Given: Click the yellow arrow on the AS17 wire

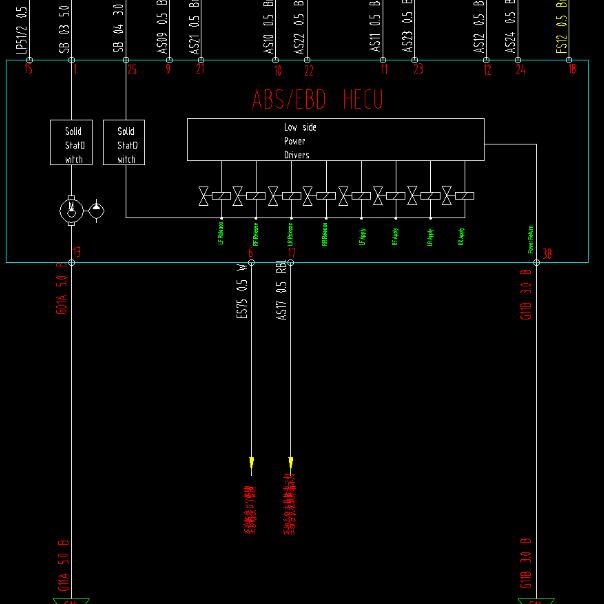Looking at the screenshot, I should (291, 466).
